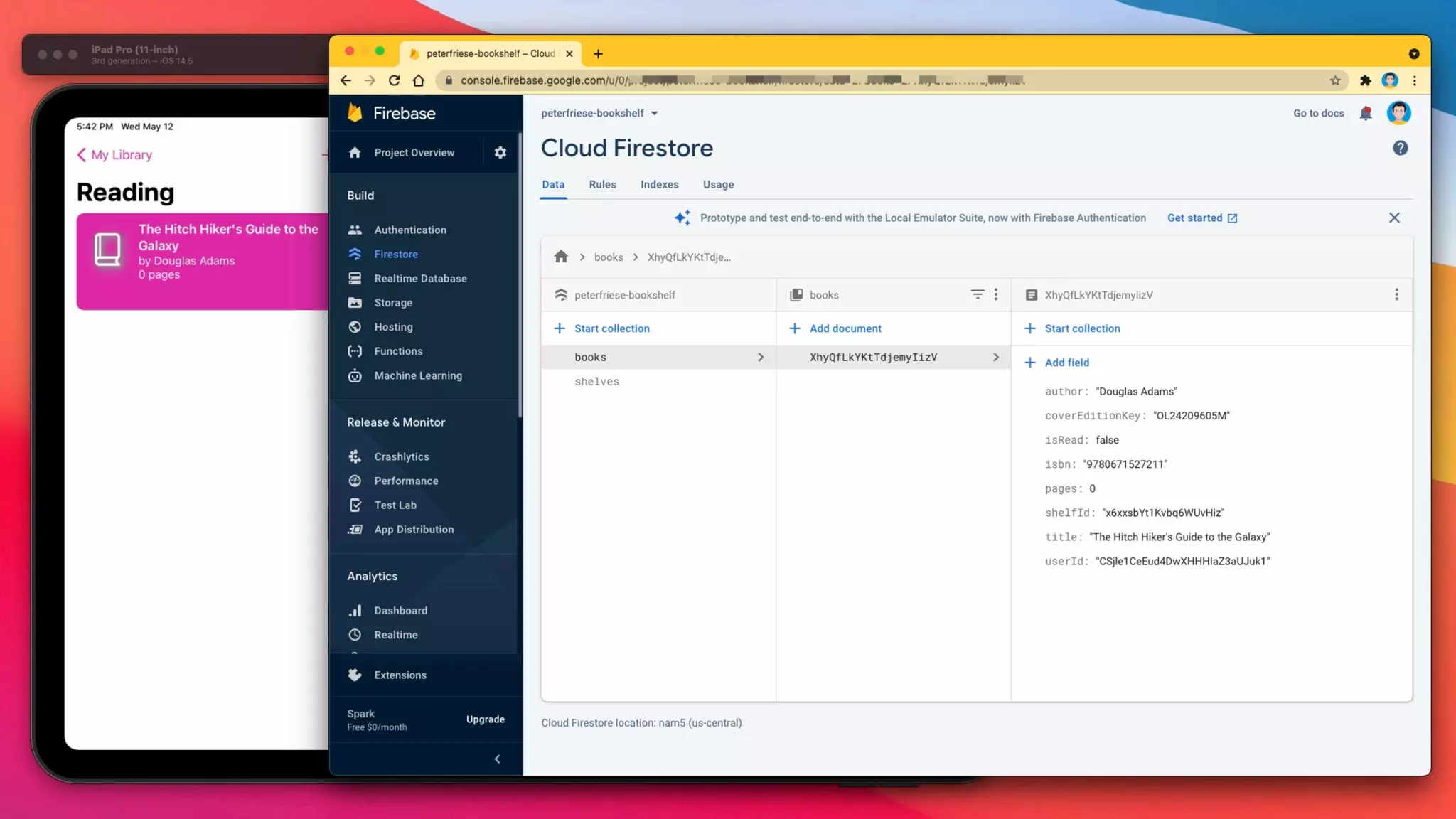The image size is (1456, 819).
Task: Open Realtime Database in sidebar
Action: (x=420, y=278)
